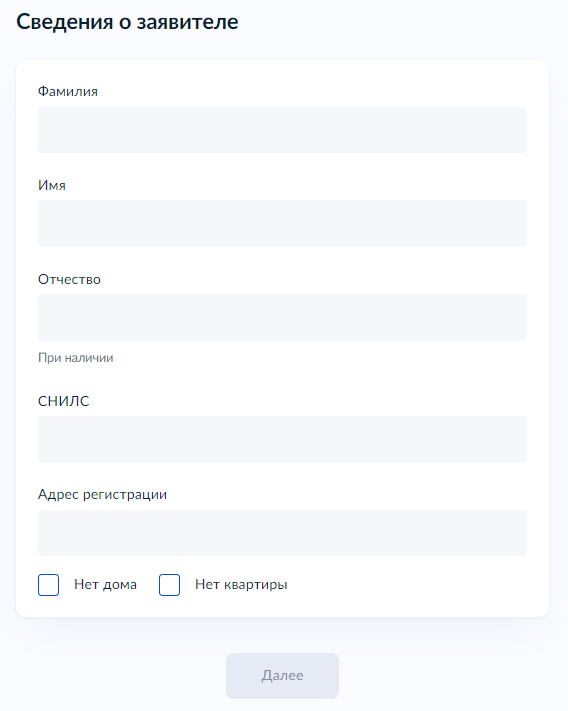Click the Сведения о заявителе heading

click(127, 22)
